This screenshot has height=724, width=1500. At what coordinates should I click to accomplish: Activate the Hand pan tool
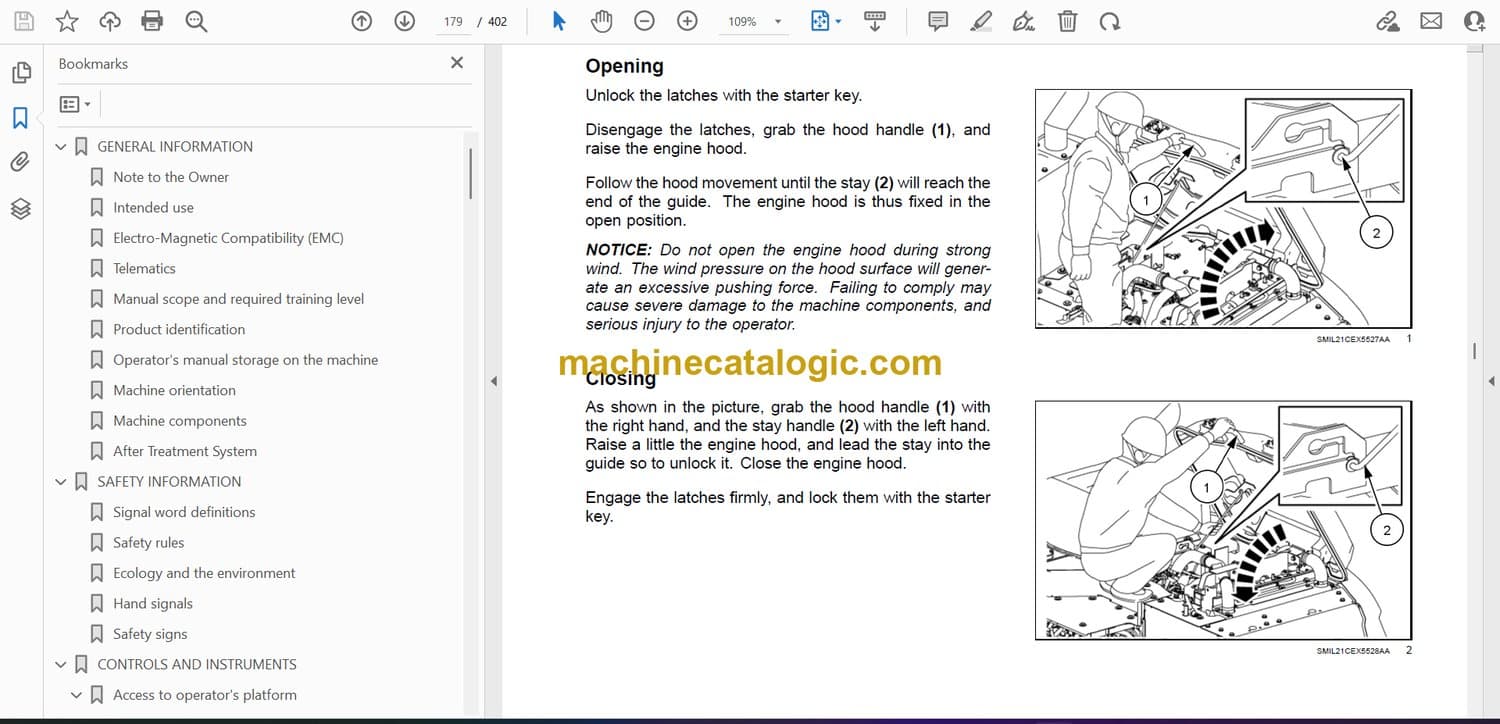(x=601, y=21)
